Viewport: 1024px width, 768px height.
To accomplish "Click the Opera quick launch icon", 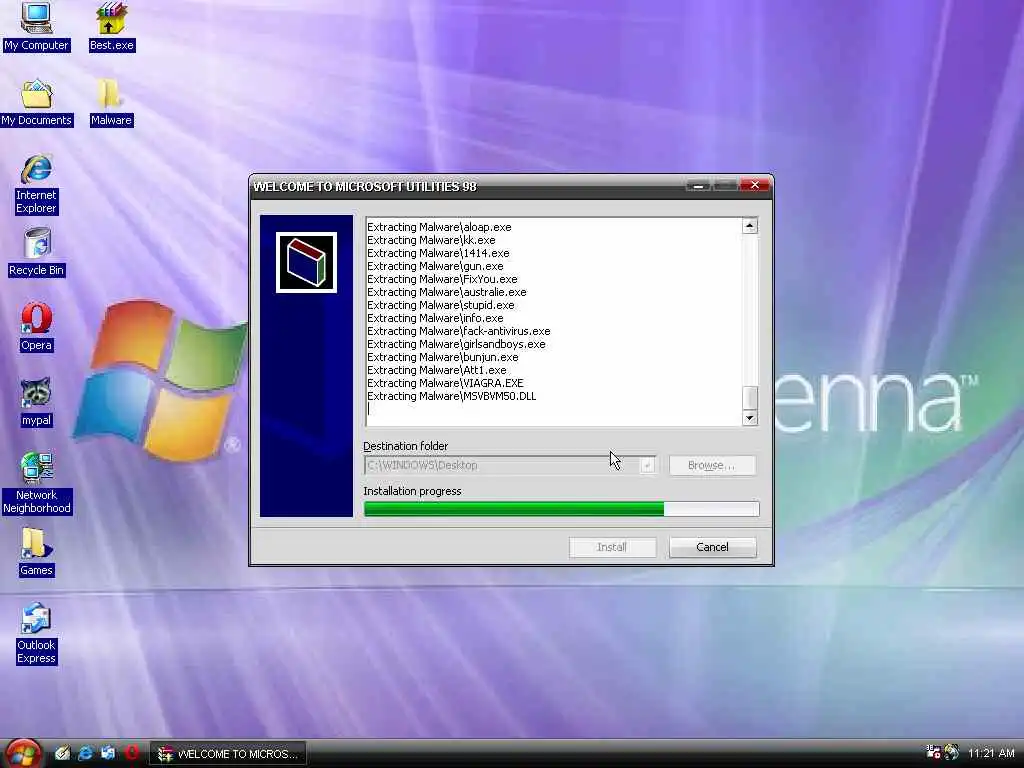I will (132, 754).
